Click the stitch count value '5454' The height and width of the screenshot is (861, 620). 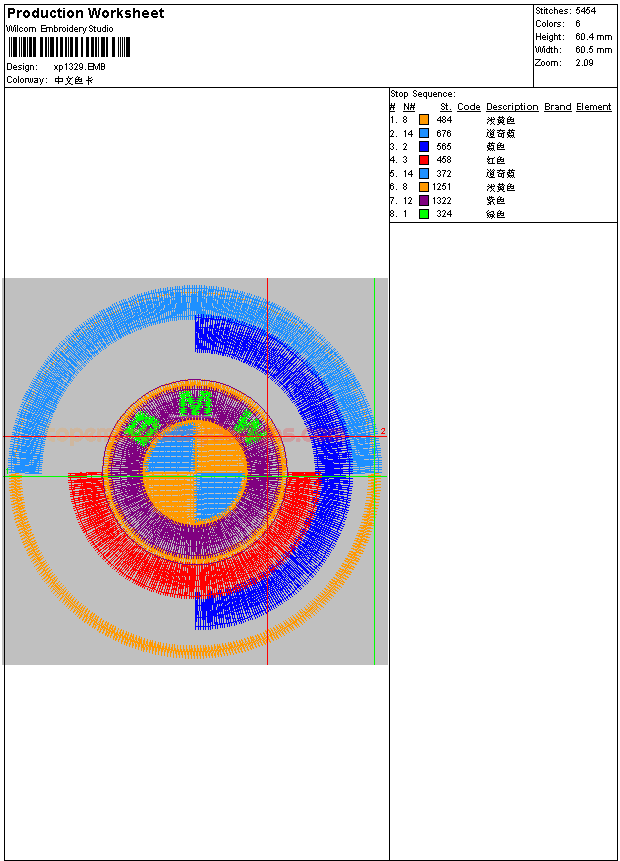point(585,10)
